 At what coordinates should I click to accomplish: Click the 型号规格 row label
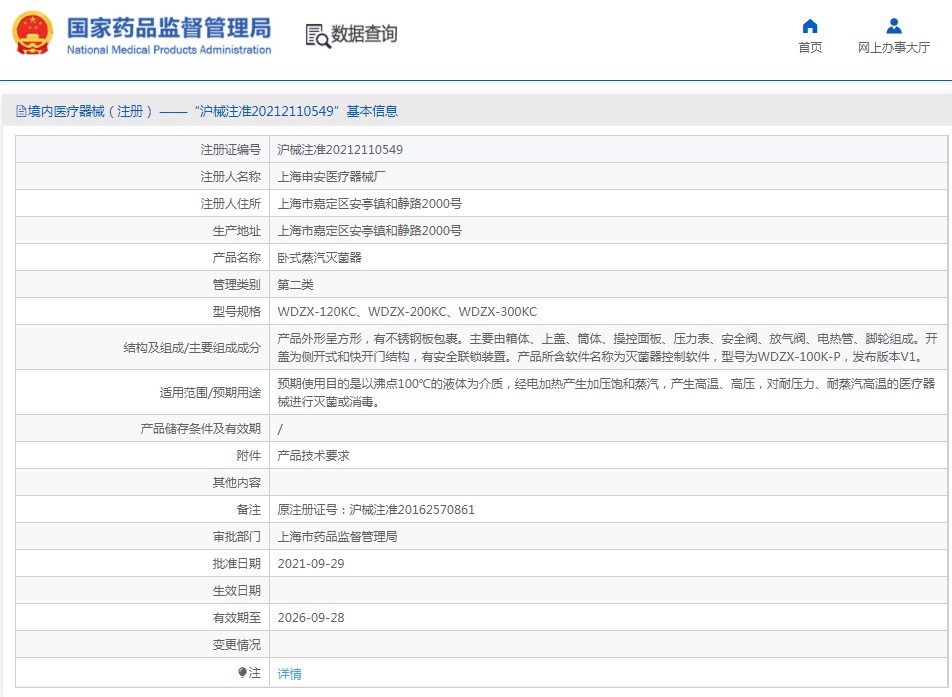tap(237, 311)
